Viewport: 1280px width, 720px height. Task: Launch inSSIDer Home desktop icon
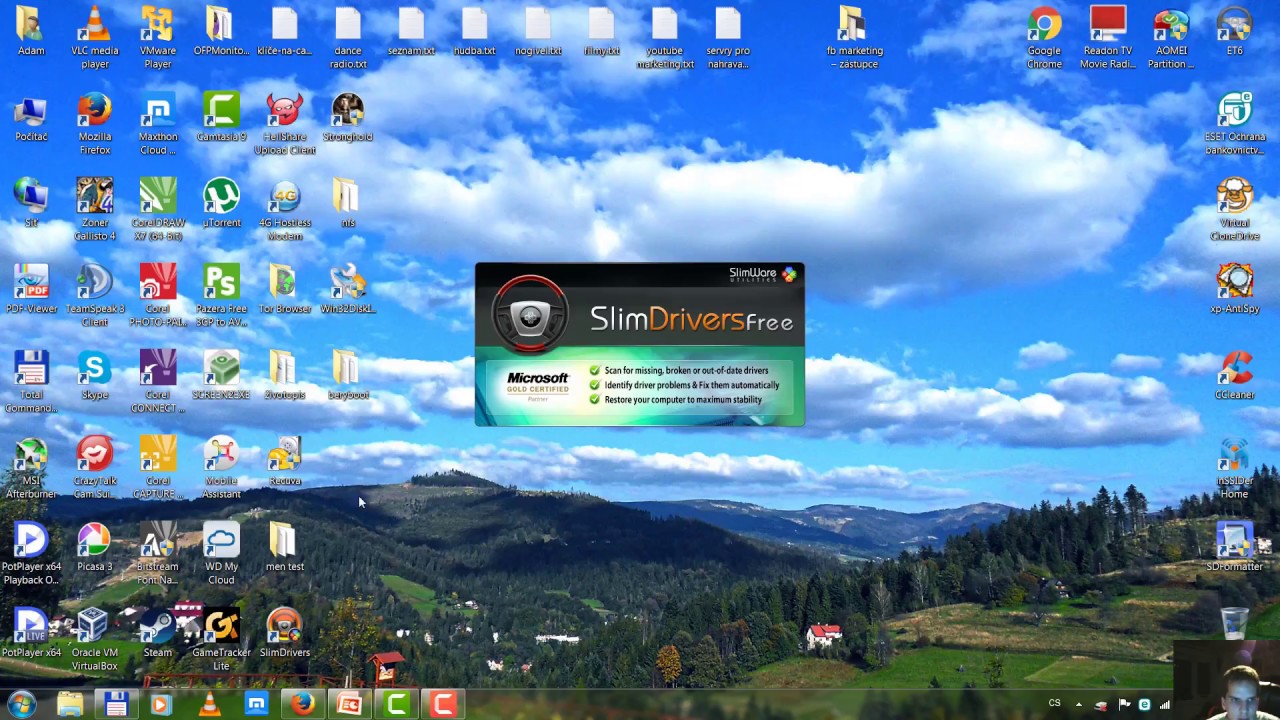[1235, 468]
